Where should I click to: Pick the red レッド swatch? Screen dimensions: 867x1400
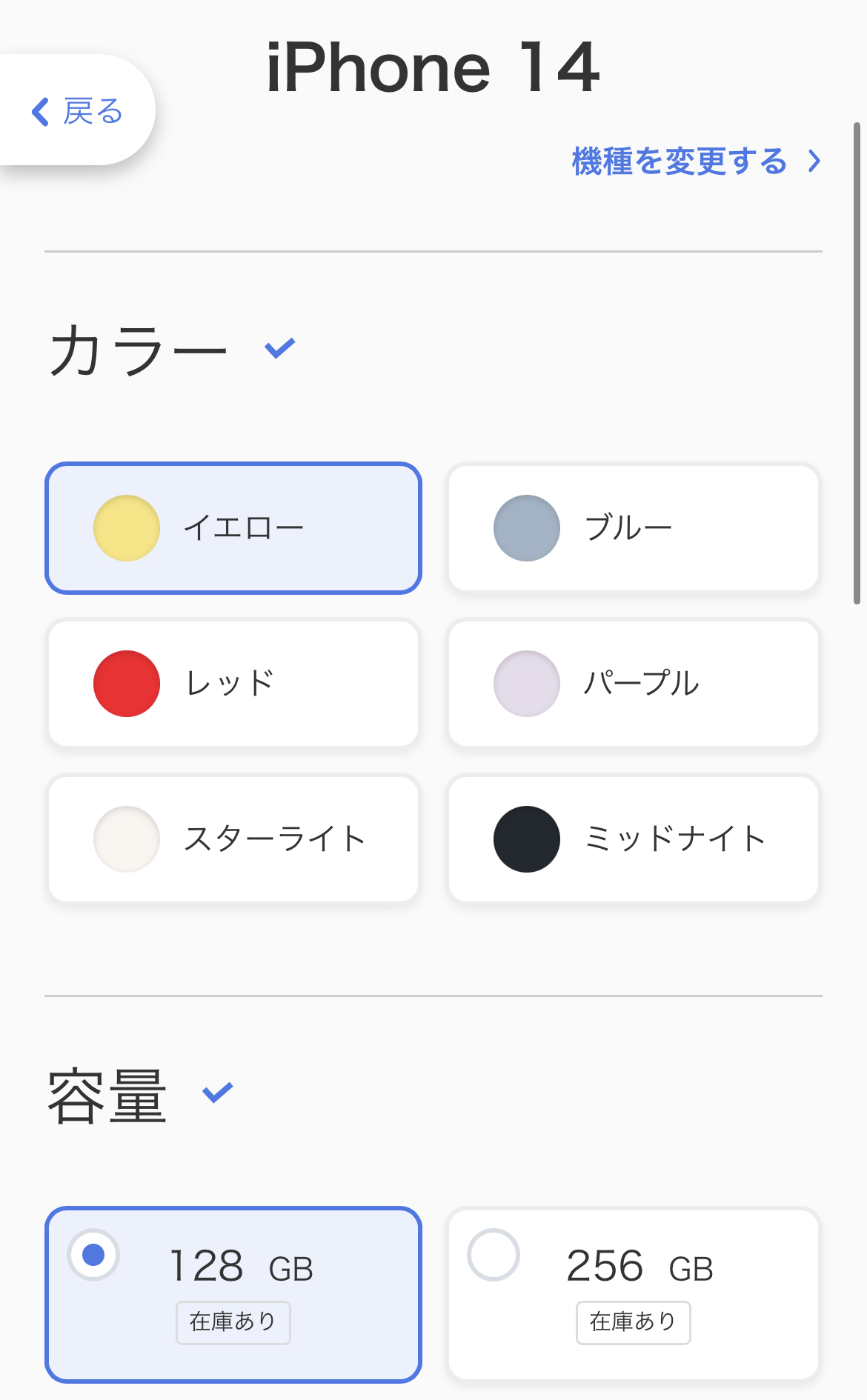(127, 684)
